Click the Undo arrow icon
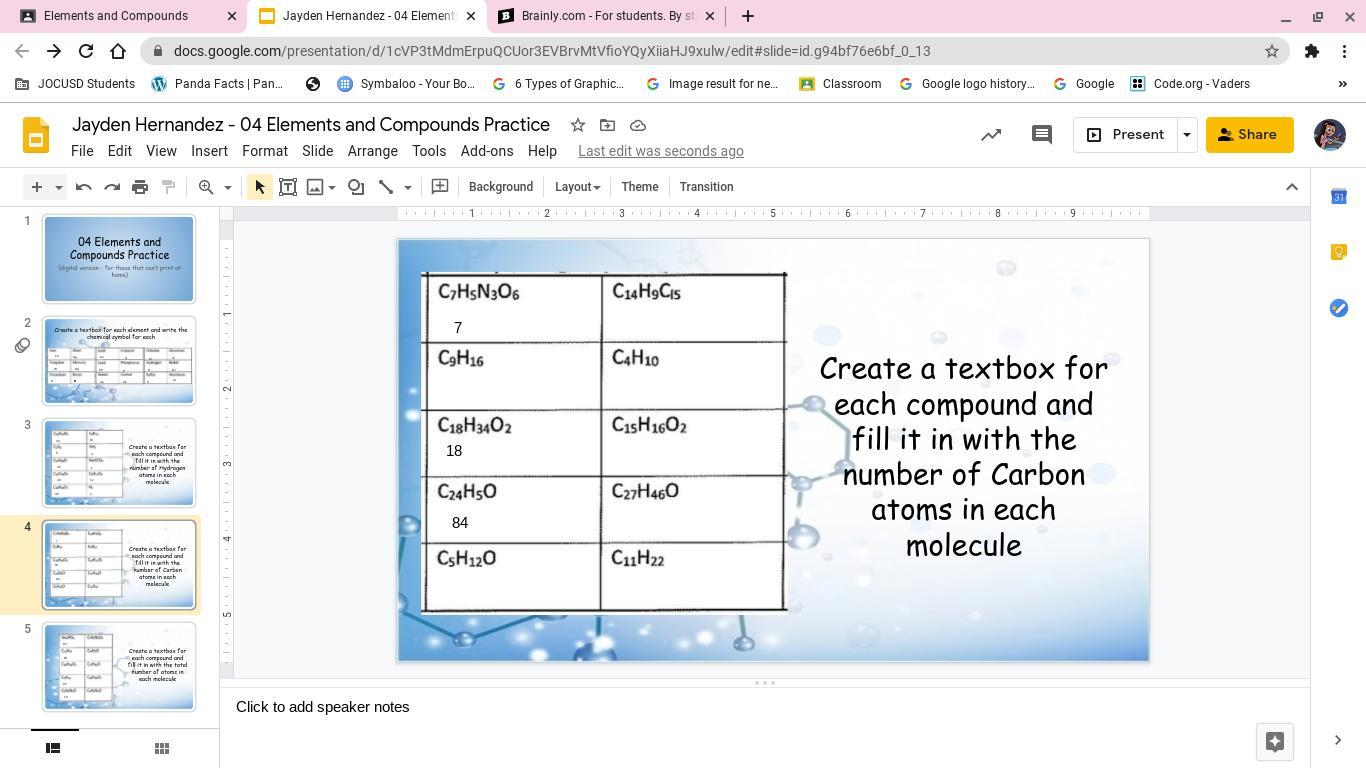Screen dimensions: 1366x768 coord(84,187)
